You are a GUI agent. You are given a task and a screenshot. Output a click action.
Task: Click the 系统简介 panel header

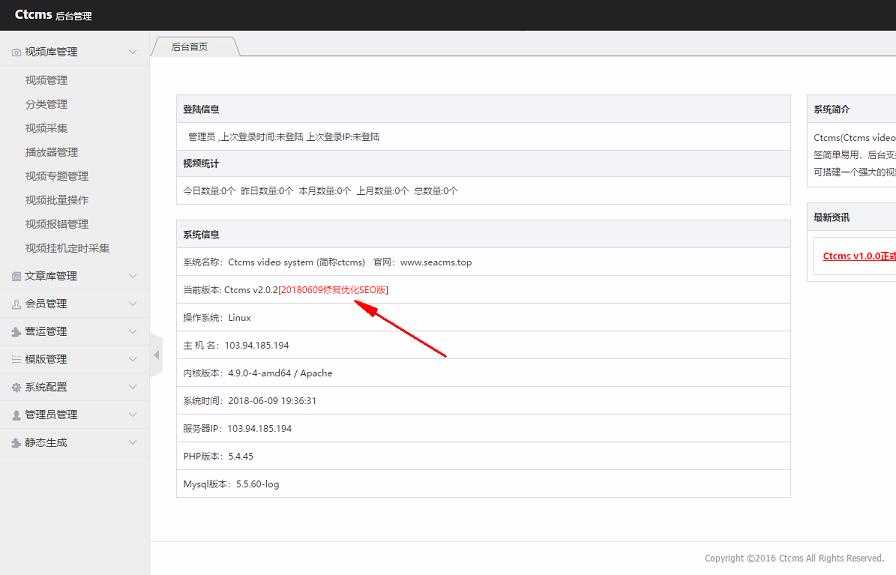tap(852, 109)
